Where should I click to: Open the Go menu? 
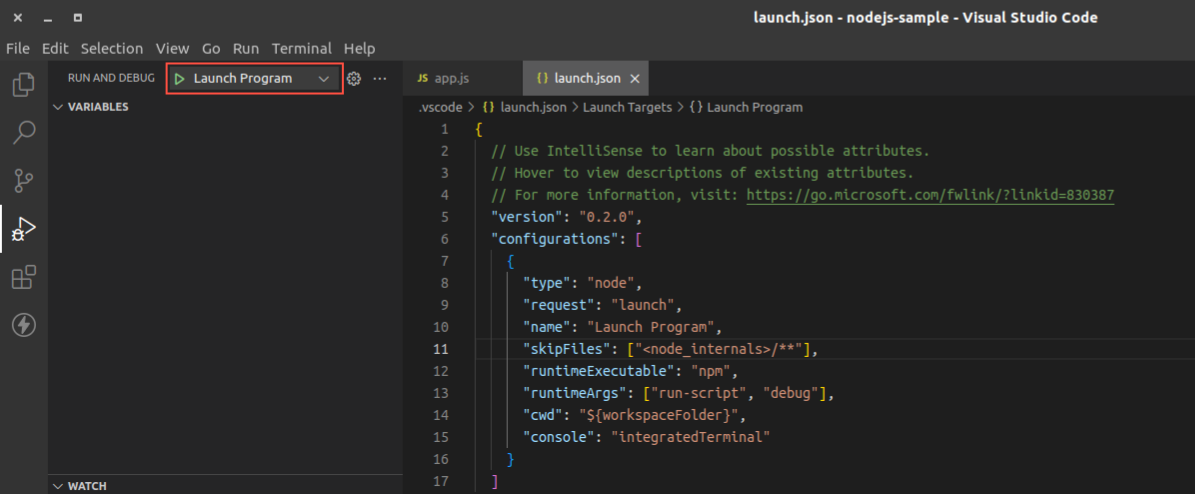coord(211,48)
